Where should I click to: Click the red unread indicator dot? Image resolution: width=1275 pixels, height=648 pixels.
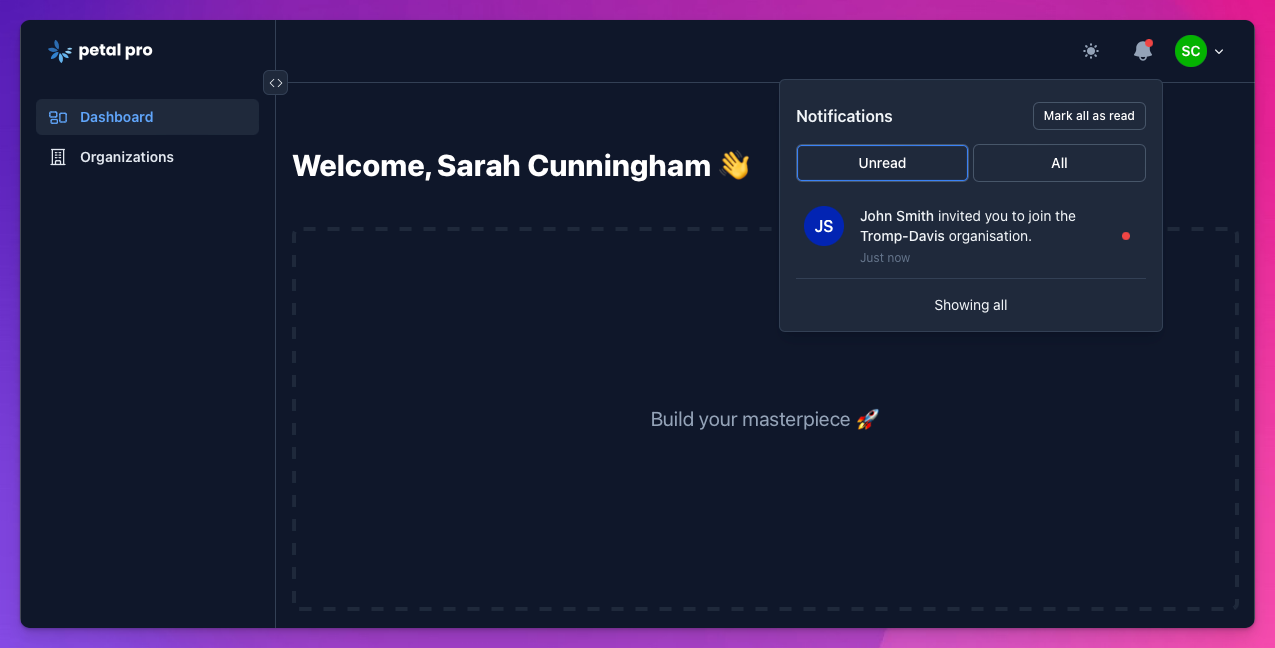point(1126,236)
